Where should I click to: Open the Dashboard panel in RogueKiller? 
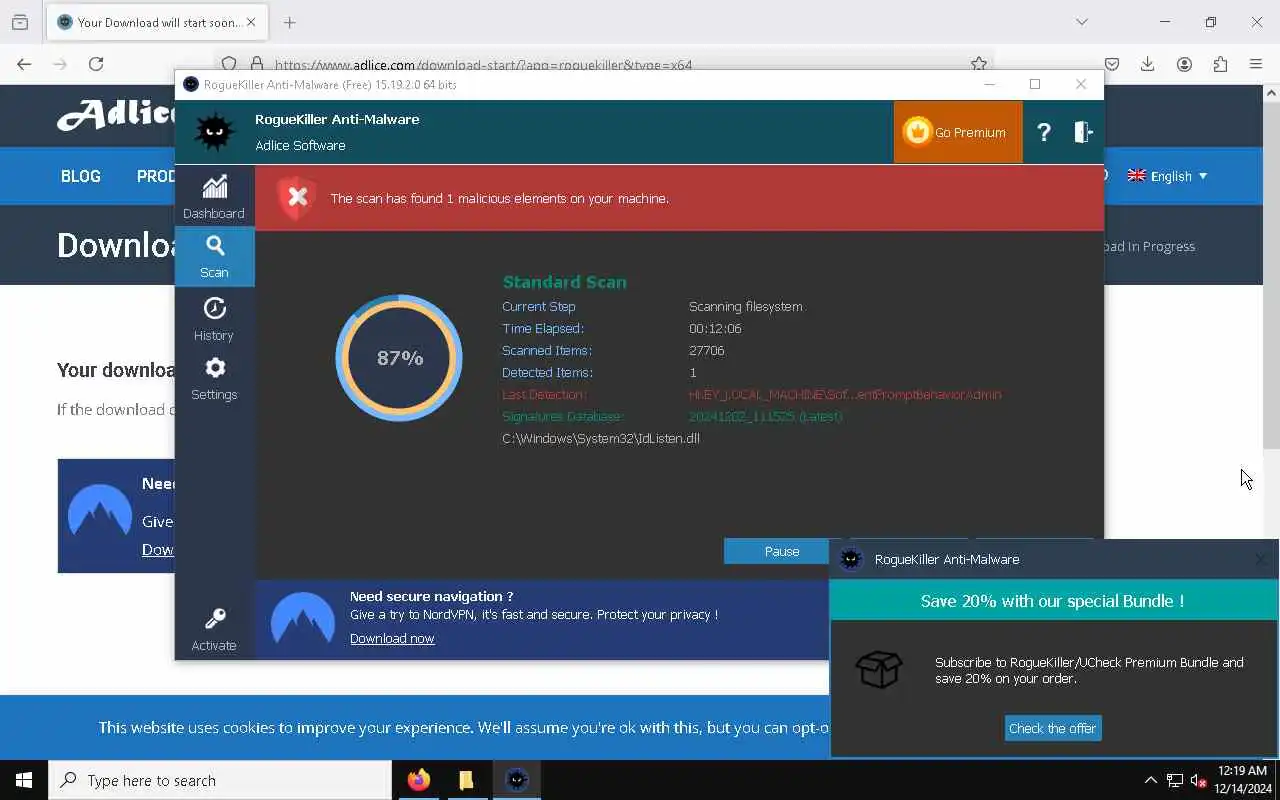click(x=214, y=196)
